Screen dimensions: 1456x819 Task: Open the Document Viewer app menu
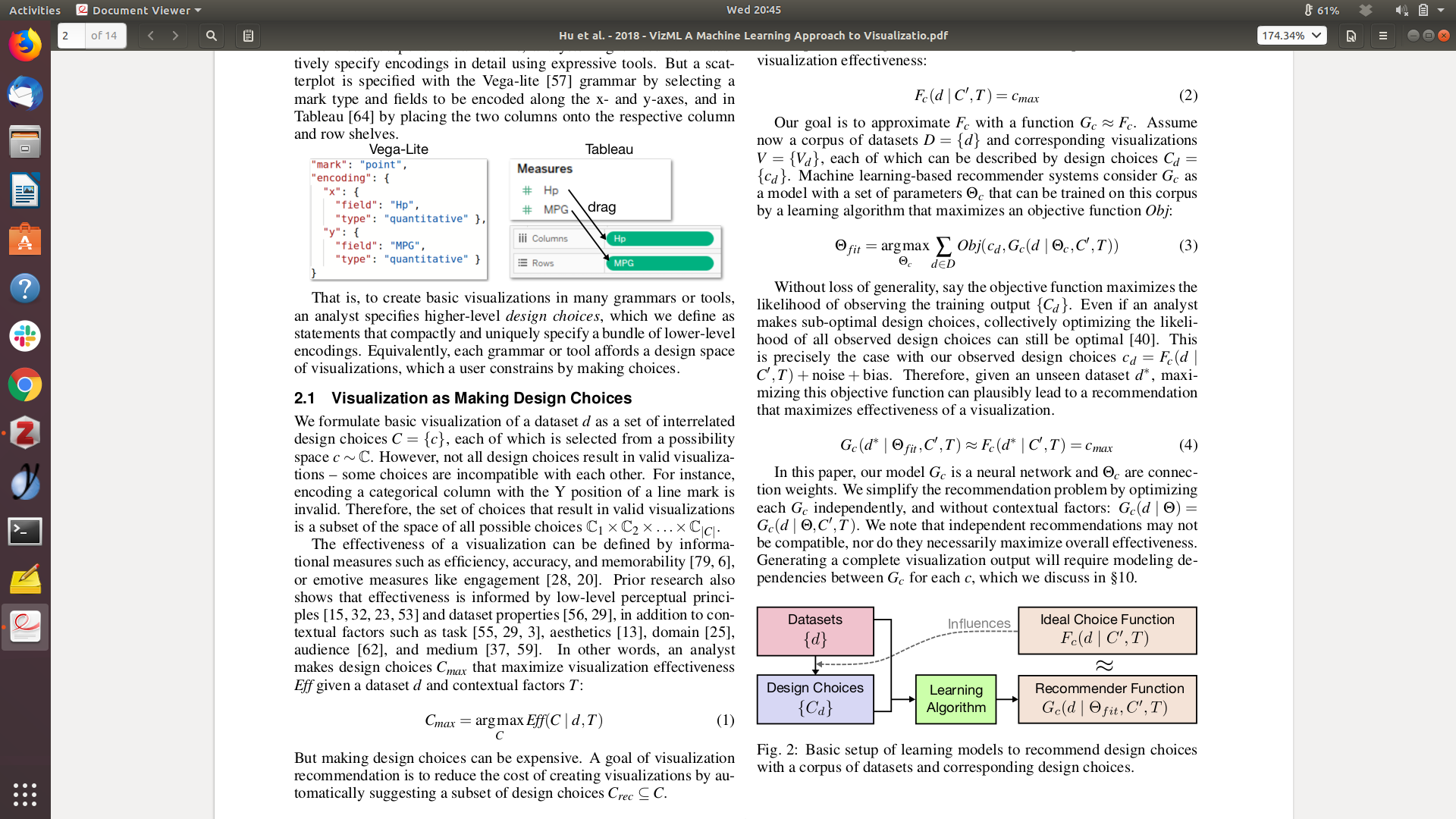click(140, 10)
